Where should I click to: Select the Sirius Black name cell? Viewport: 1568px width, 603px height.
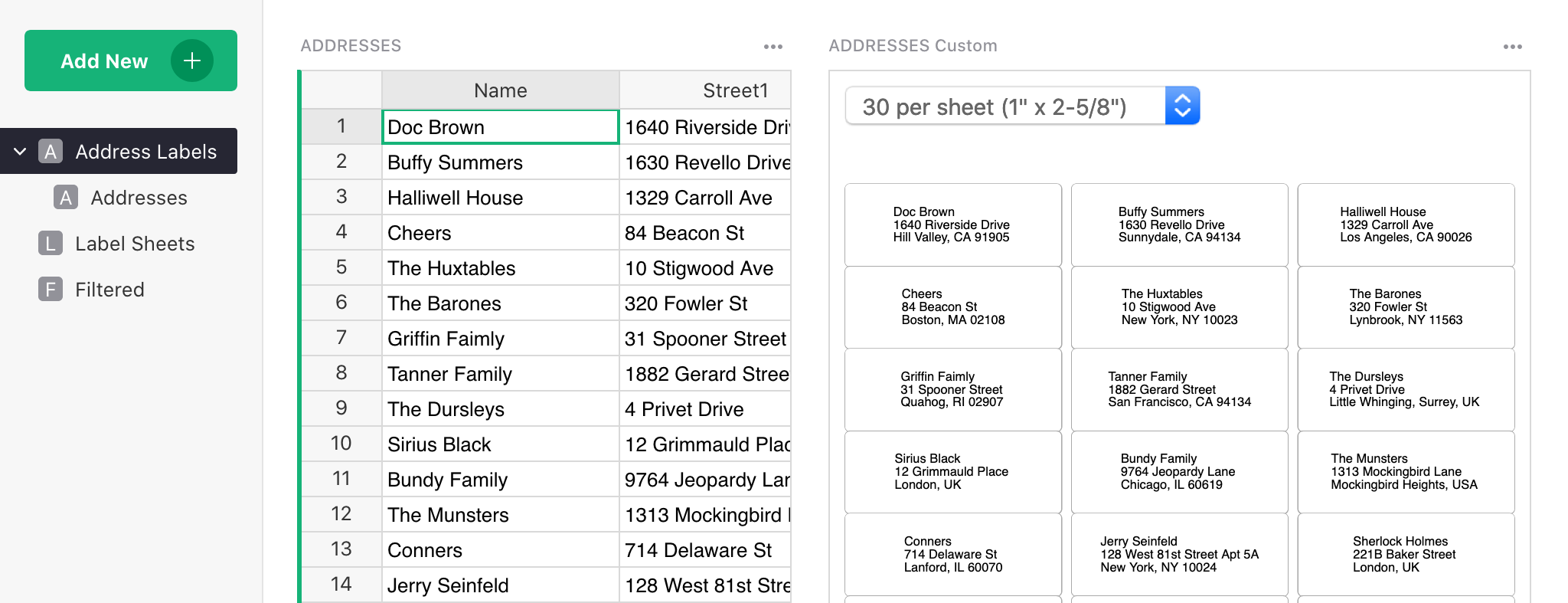(501, 444)
